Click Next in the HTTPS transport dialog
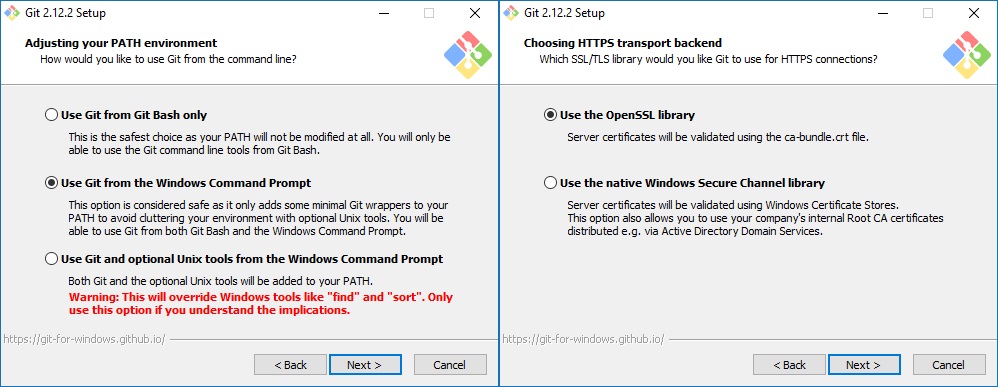 tap(864, 365)
